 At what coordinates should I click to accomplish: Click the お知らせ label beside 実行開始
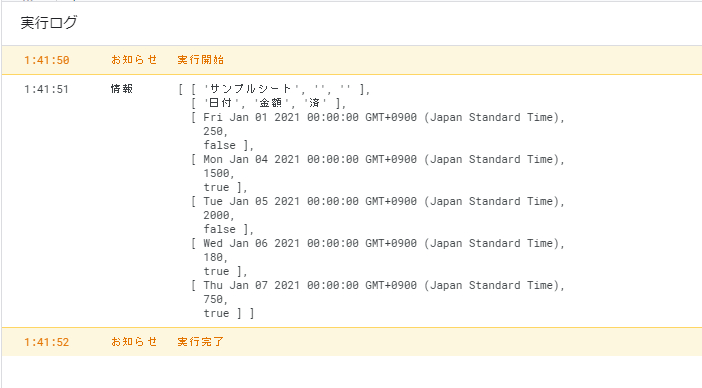(x=134, y=60)
